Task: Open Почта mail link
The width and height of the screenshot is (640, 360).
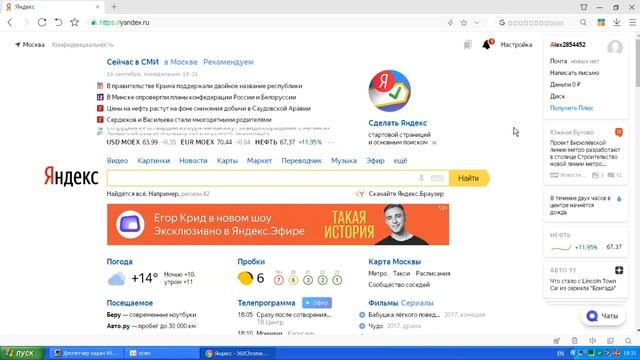Action: [x=558, y=61]
